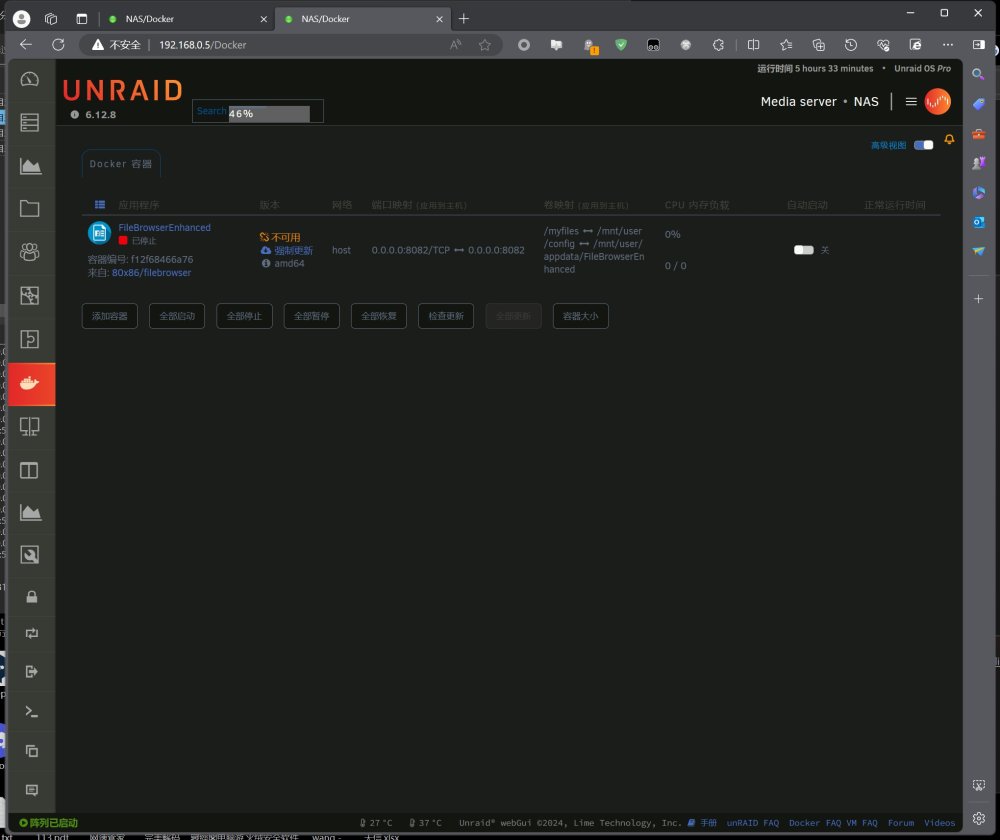Click the 添加容器 button

[110, 316]
